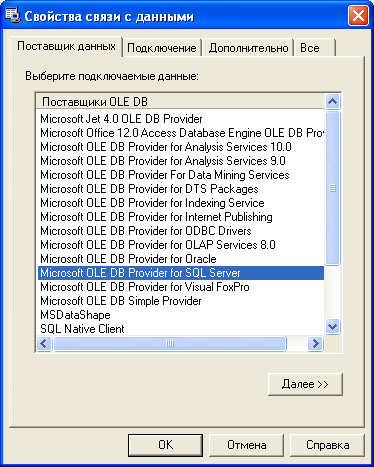Image resolution: width=374 pixels, height=467 pixels.
Task: Select Microsoft OLE DB Provider for Oracle
Action: [x=128, y=259]
